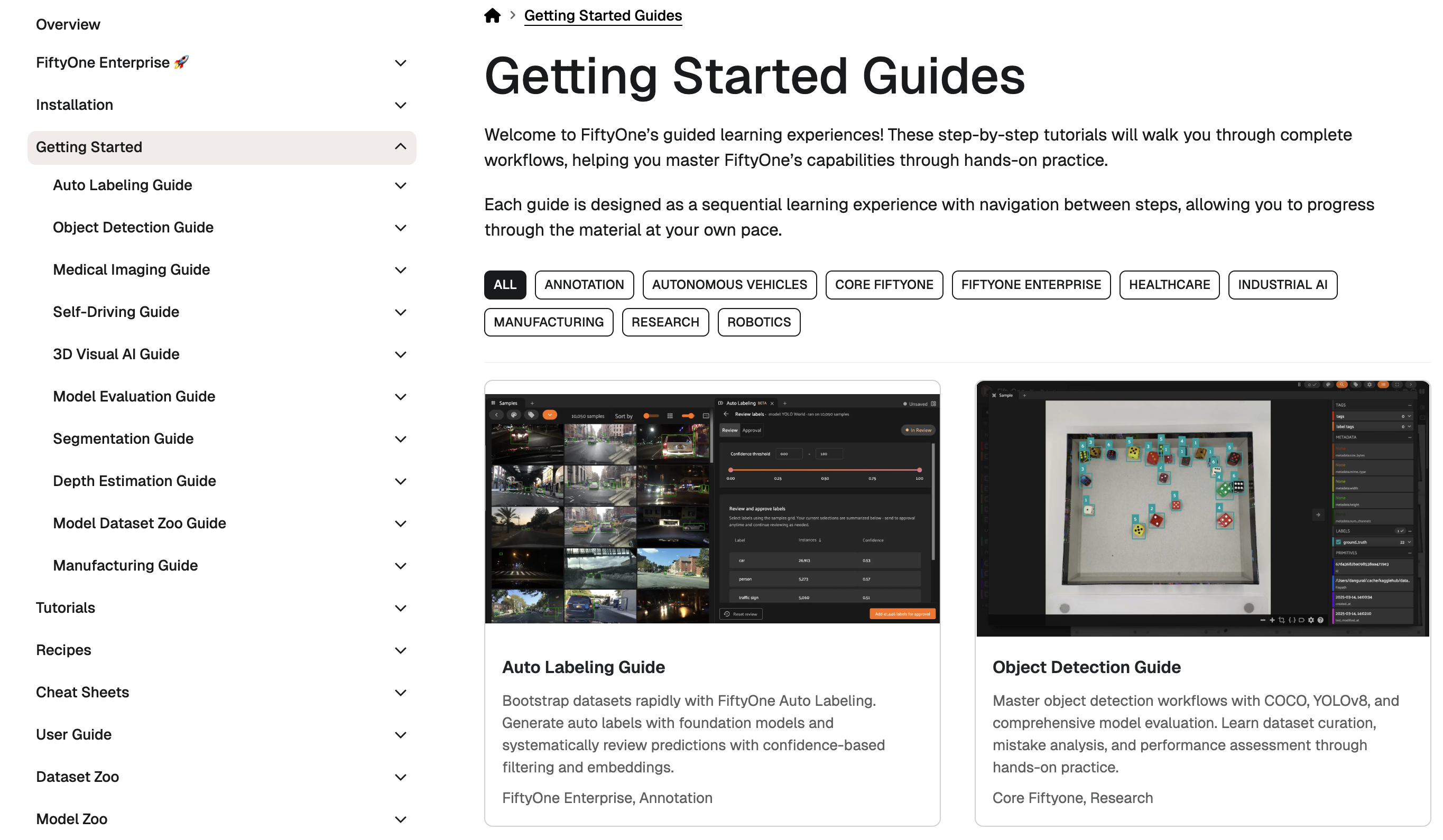The width and height of the screenshot is (1443, 840).
Task: Filter guides by INDUSTRIAL AI tag
Action: tap(1282, 285)
